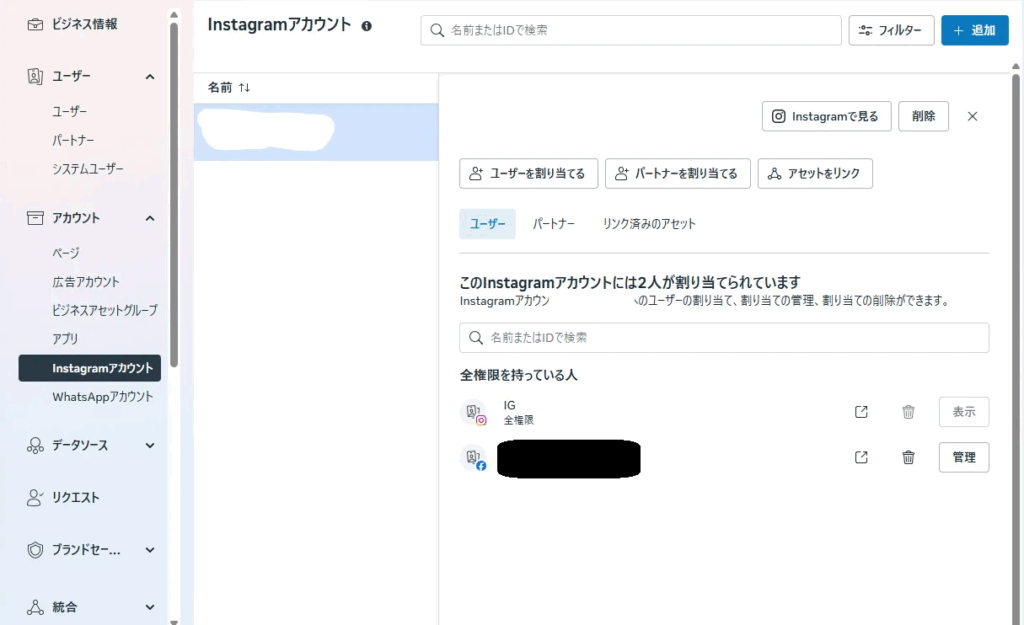Expand the データソース sidebar section
1024x625 pixels.
[150, 446]
